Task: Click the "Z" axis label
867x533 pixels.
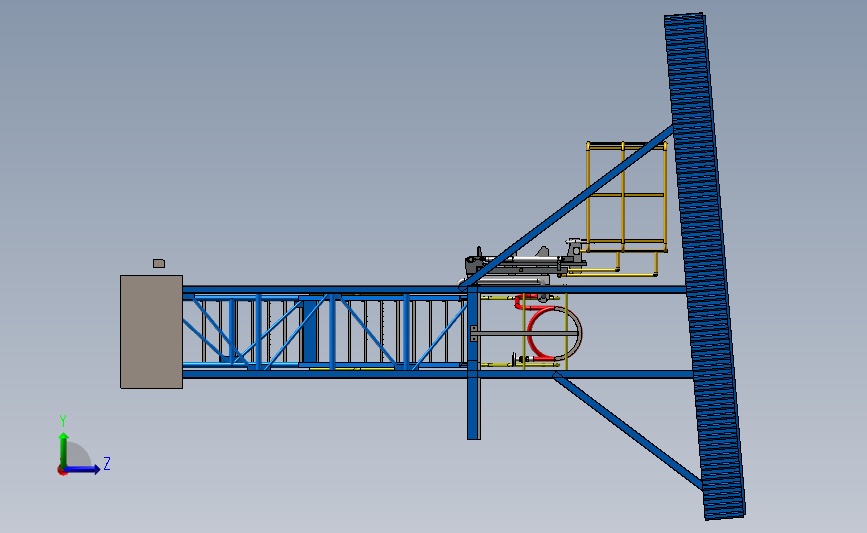Action: pos(107,463)
